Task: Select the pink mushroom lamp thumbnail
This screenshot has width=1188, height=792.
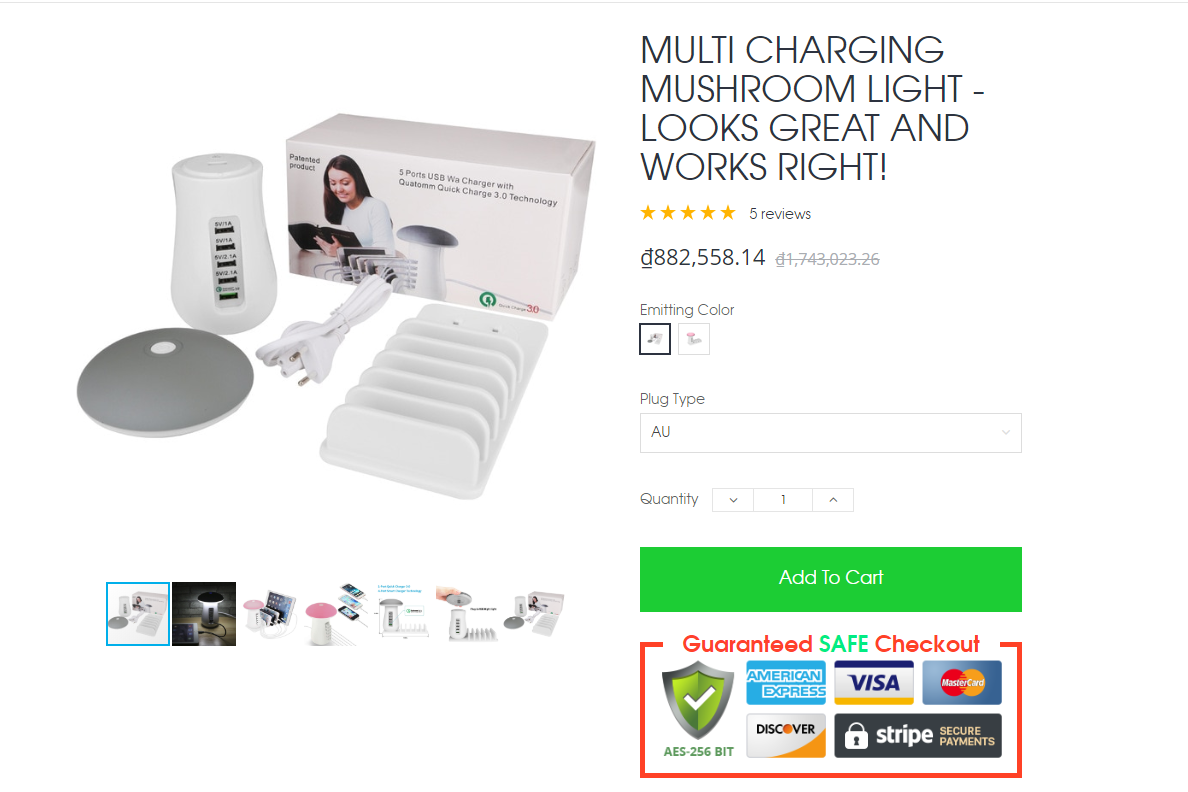Action: [x=336, y=614]
